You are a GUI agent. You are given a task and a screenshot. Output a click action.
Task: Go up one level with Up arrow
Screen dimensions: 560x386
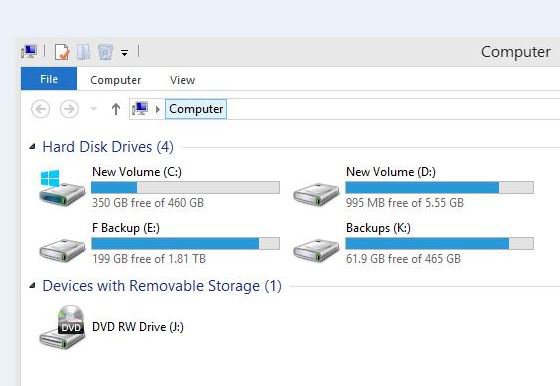tap(115, 109)
